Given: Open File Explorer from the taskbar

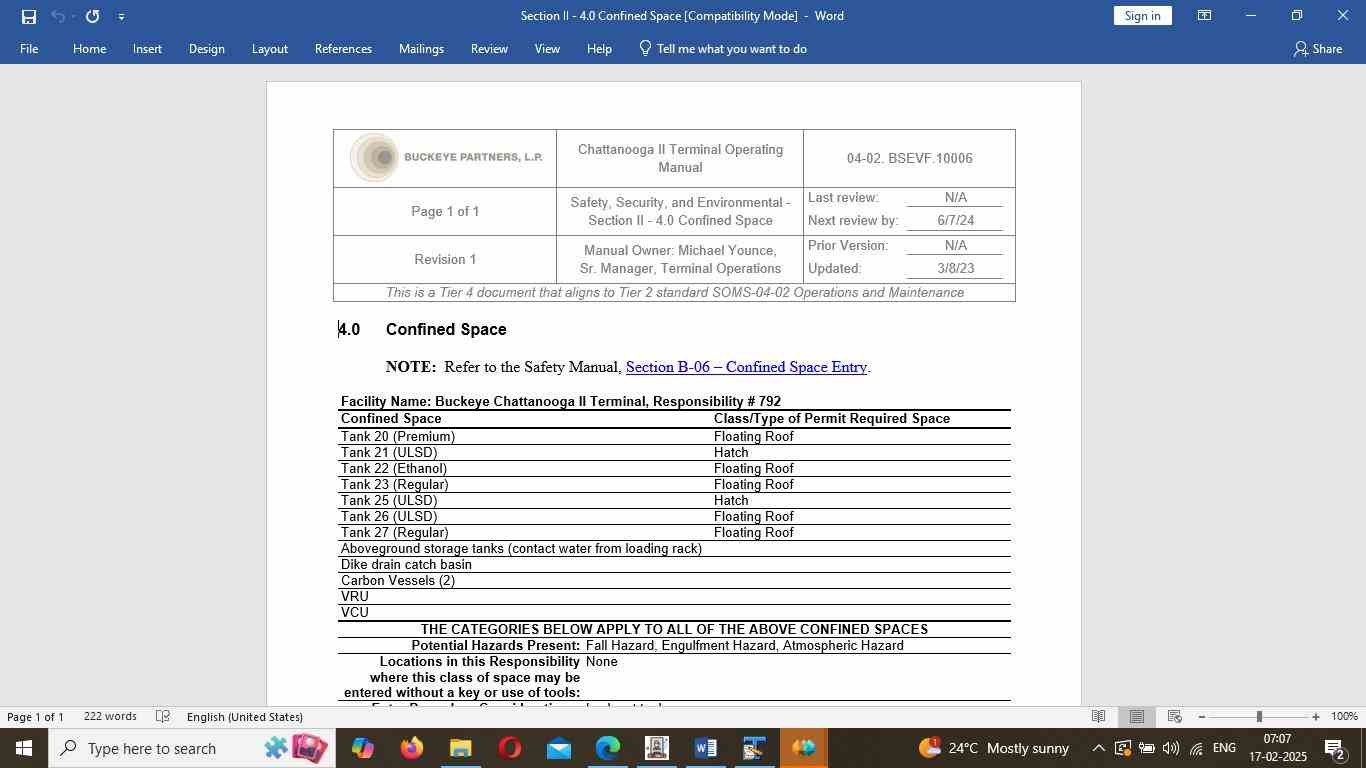Looking at the screenshot, I should tap(460, 748).
